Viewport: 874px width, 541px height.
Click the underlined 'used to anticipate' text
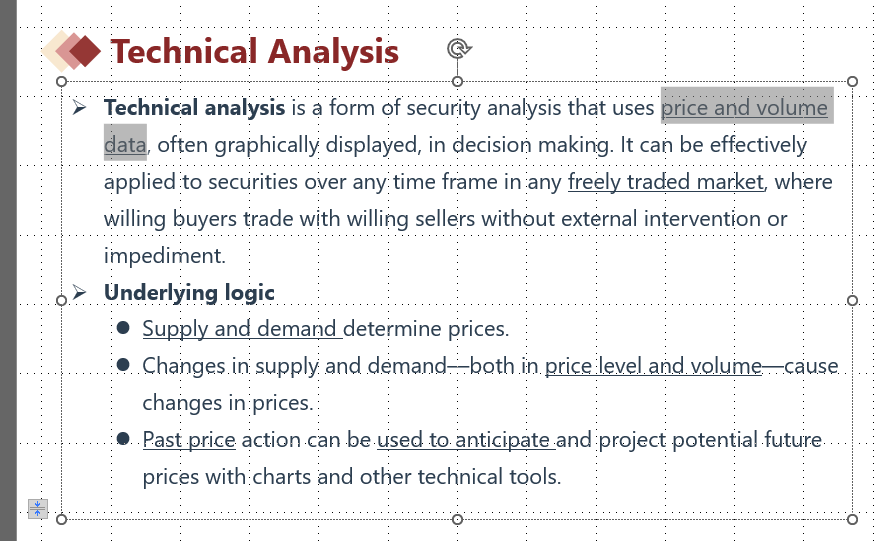tap(464, 440)
